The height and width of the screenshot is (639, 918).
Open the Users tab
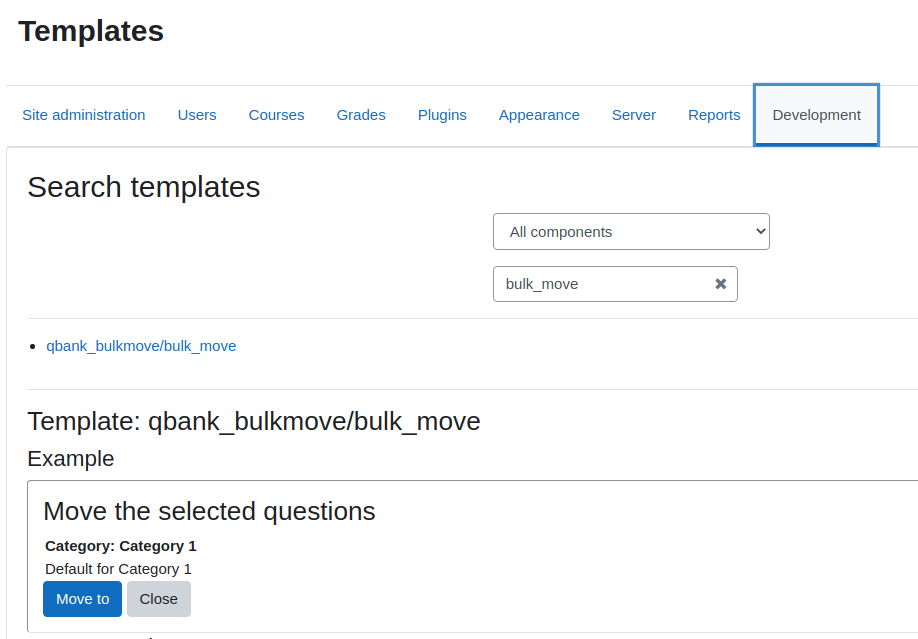197,115
